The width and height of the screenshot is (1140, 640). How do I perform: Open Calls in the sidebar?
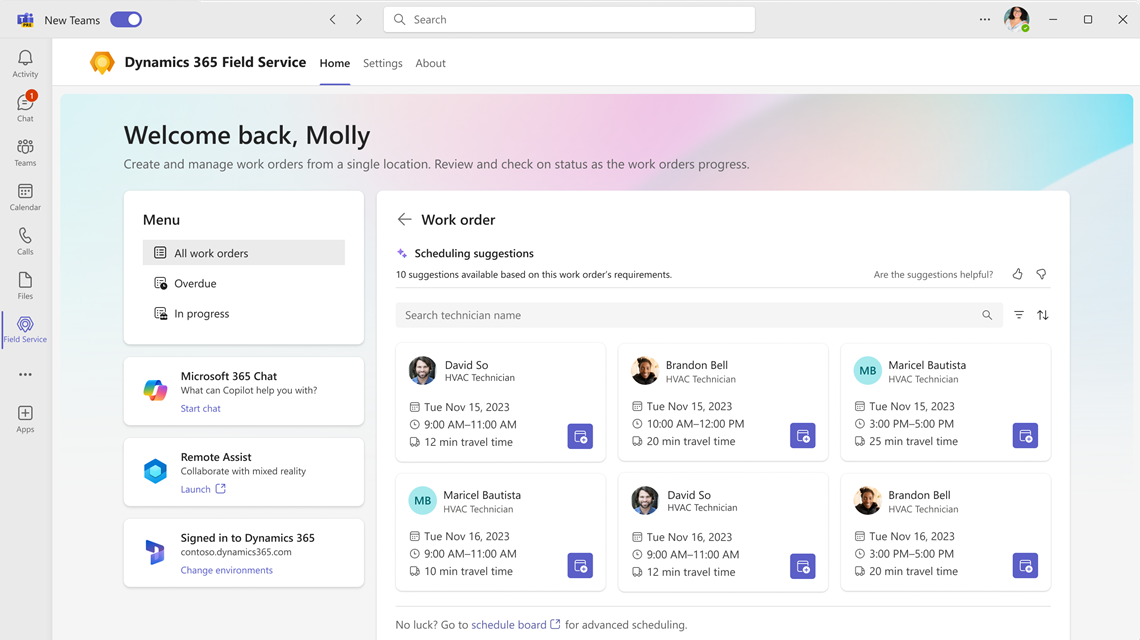click(x=25, y=241)
